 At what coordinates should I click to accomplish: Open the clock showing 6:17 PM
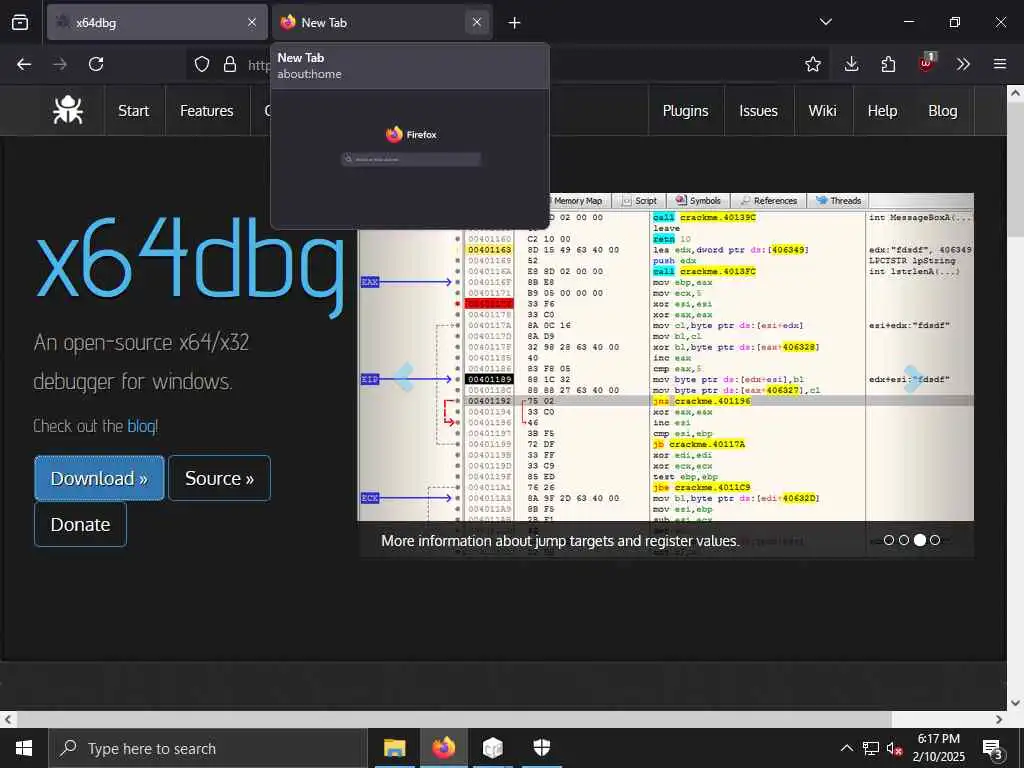click(938, 748)
